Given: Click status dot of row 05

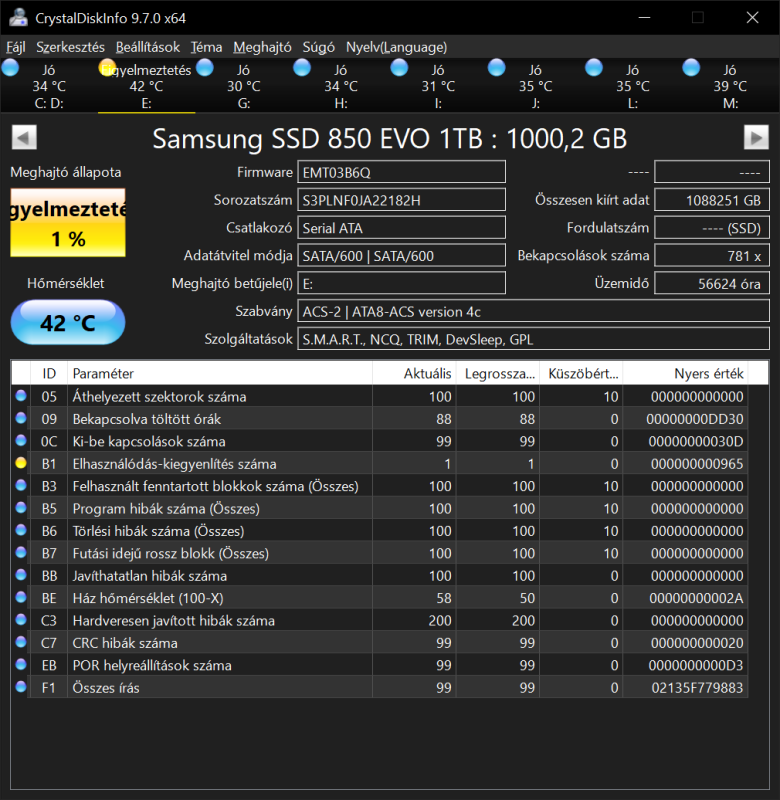Looking at the screenshot, I should click(x=21, y=395).
